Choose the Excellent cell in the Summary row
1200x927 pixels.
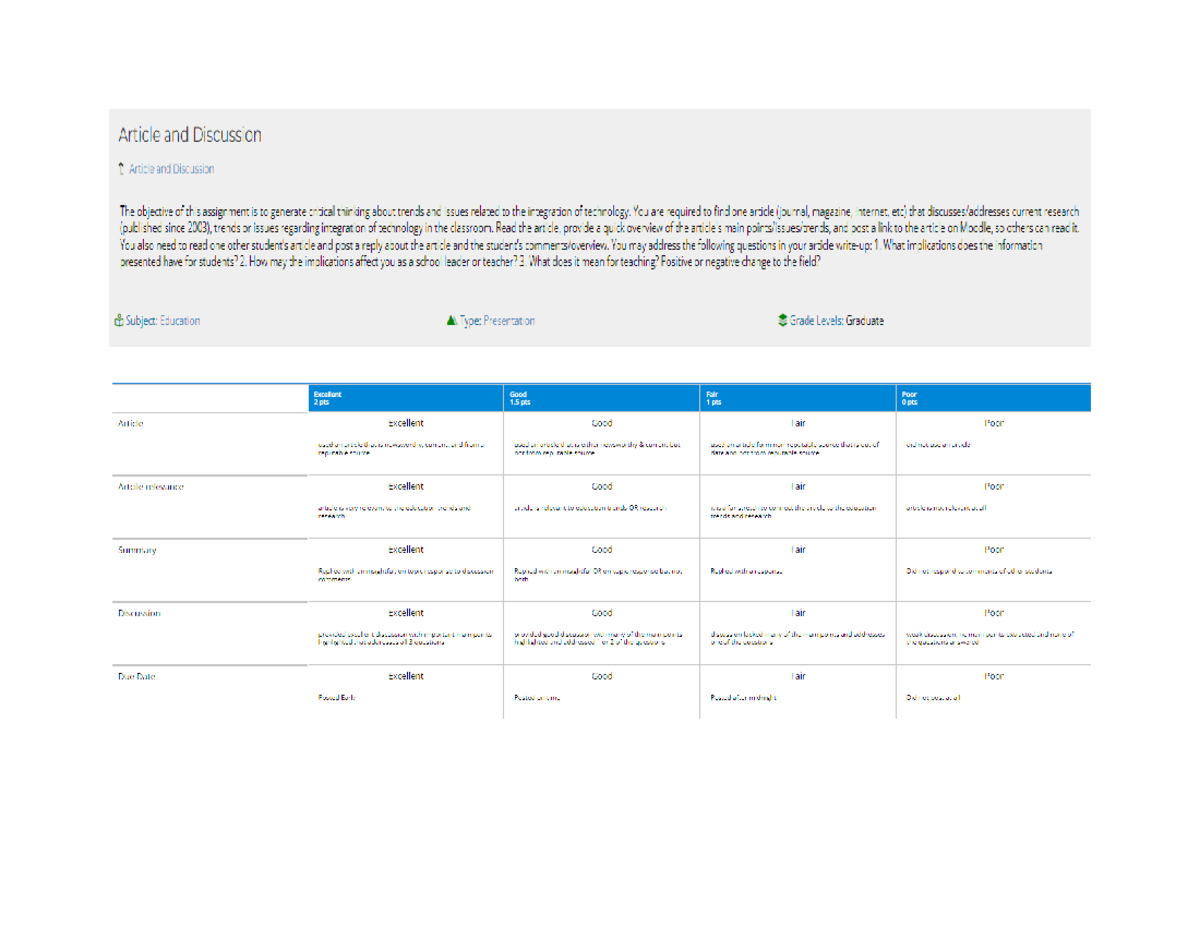[x=405, y=562]
